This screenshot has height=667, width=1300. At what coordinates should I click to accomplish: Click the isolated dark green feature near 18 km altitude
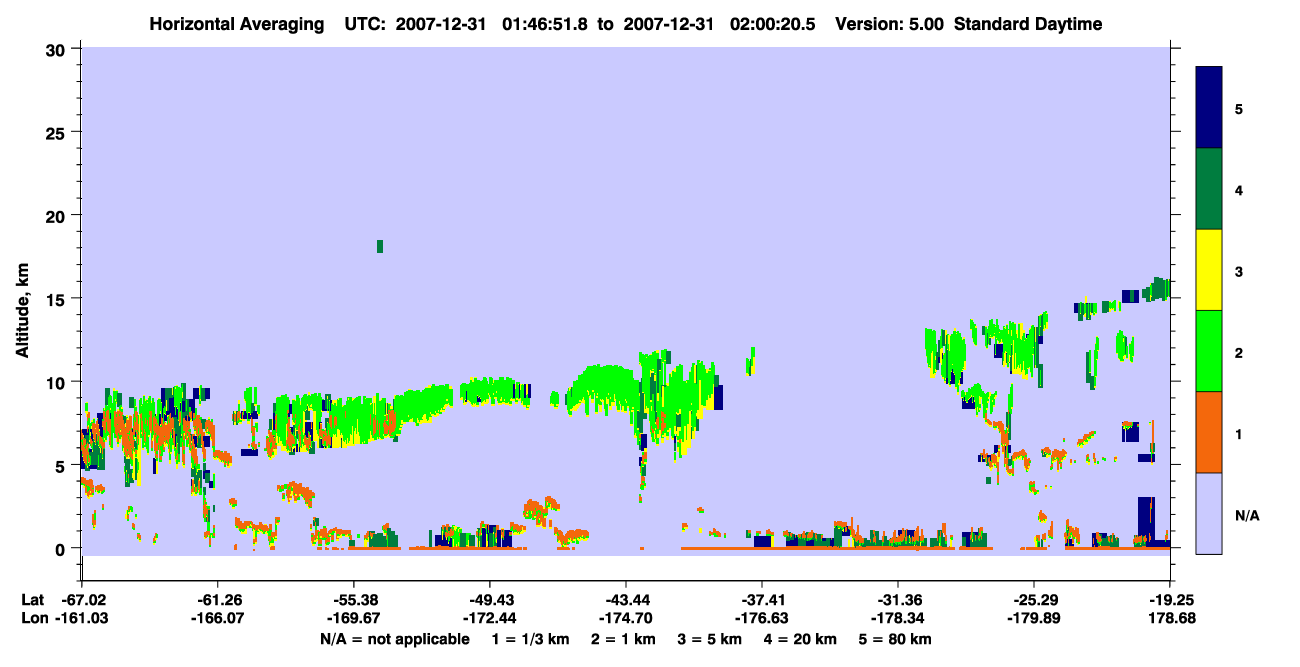point(380,246)
